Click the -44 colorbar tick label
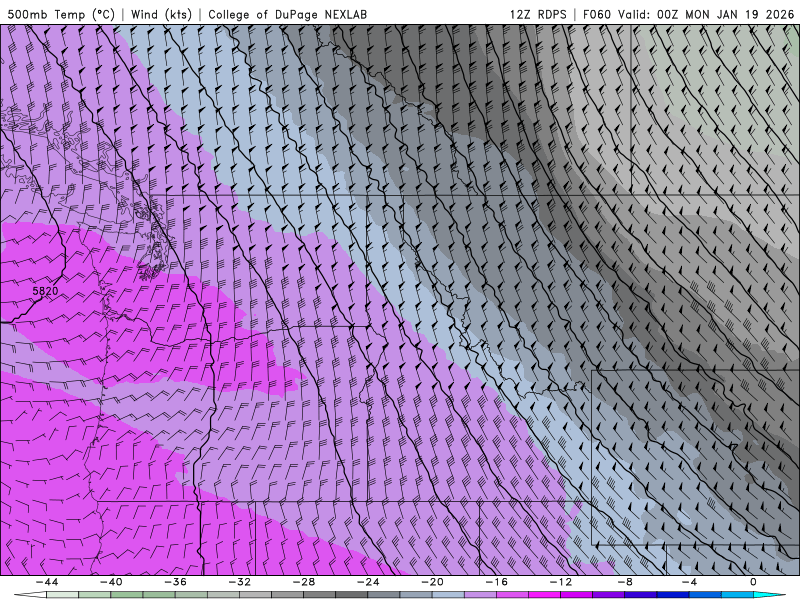Image resolution: width=800 pixels, height=600 pixels. pyautogui.click(x=47, y=582)
